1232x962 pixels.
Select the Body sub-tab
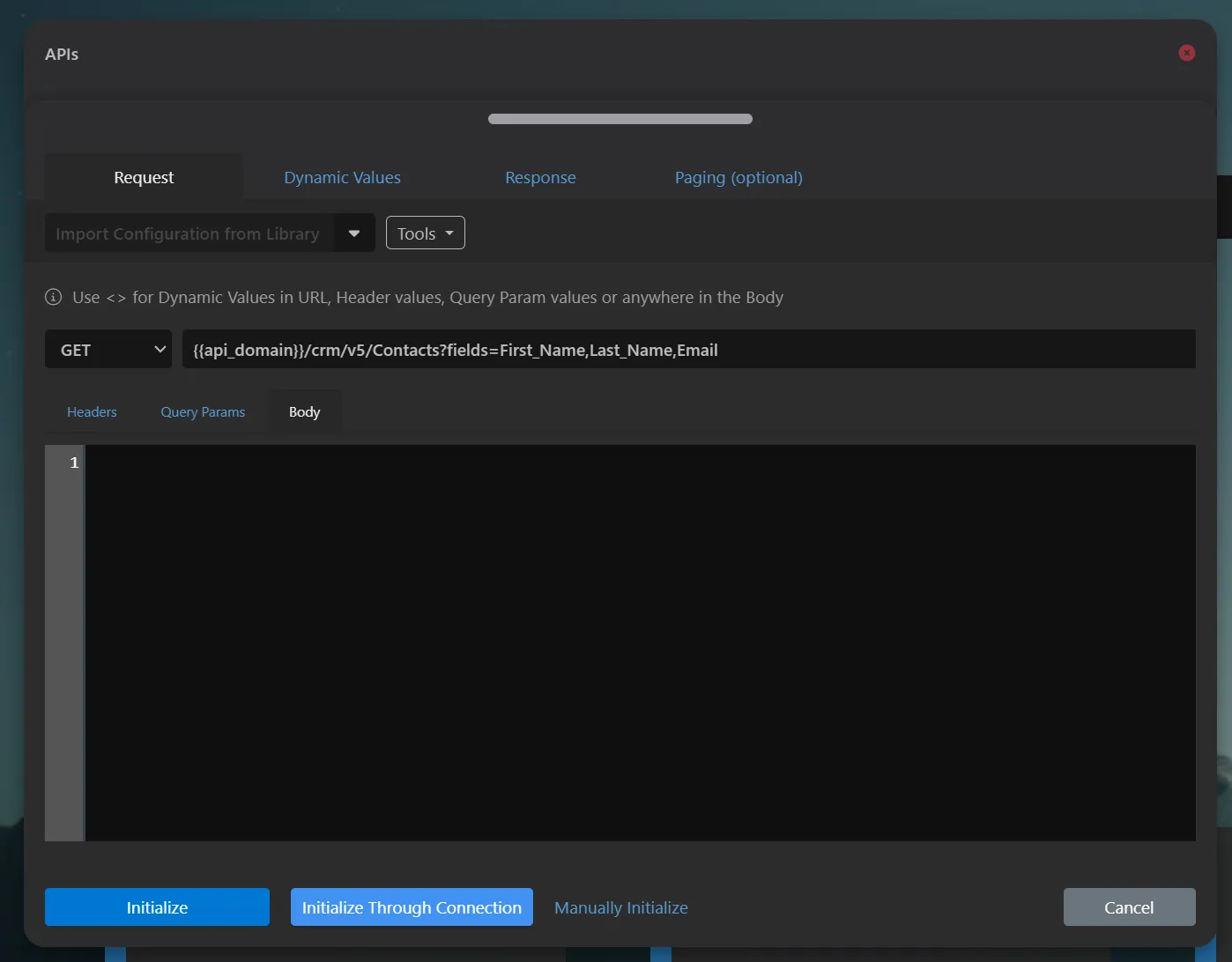(x=304, y=411)
